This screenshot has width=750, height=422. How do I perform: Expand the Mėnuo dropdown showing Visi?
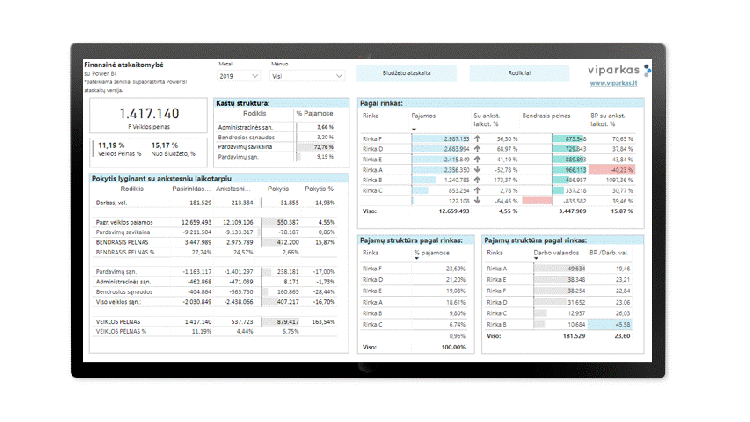click(x=306, y=75)
